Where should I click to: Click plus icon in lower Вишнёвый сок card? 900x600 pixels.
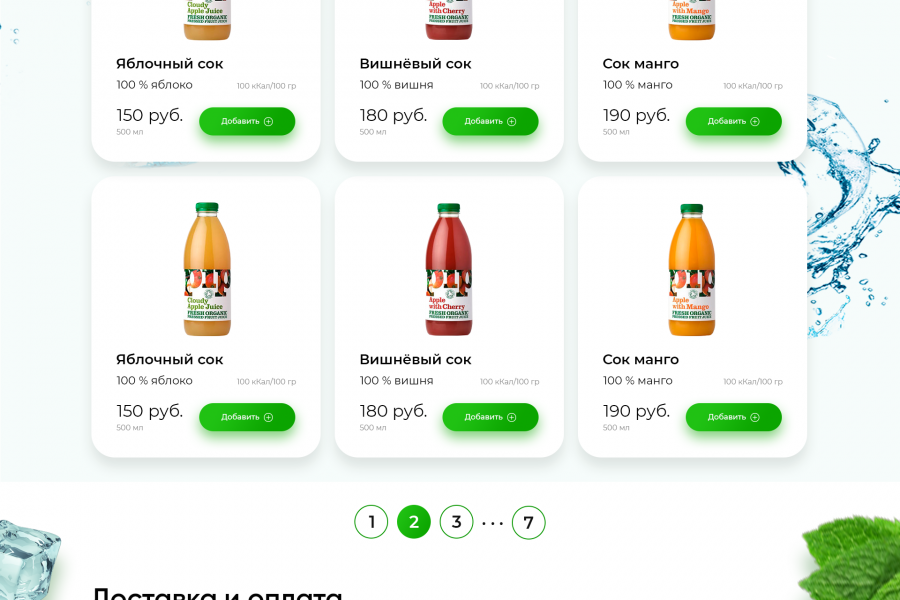tap(511, 418)
